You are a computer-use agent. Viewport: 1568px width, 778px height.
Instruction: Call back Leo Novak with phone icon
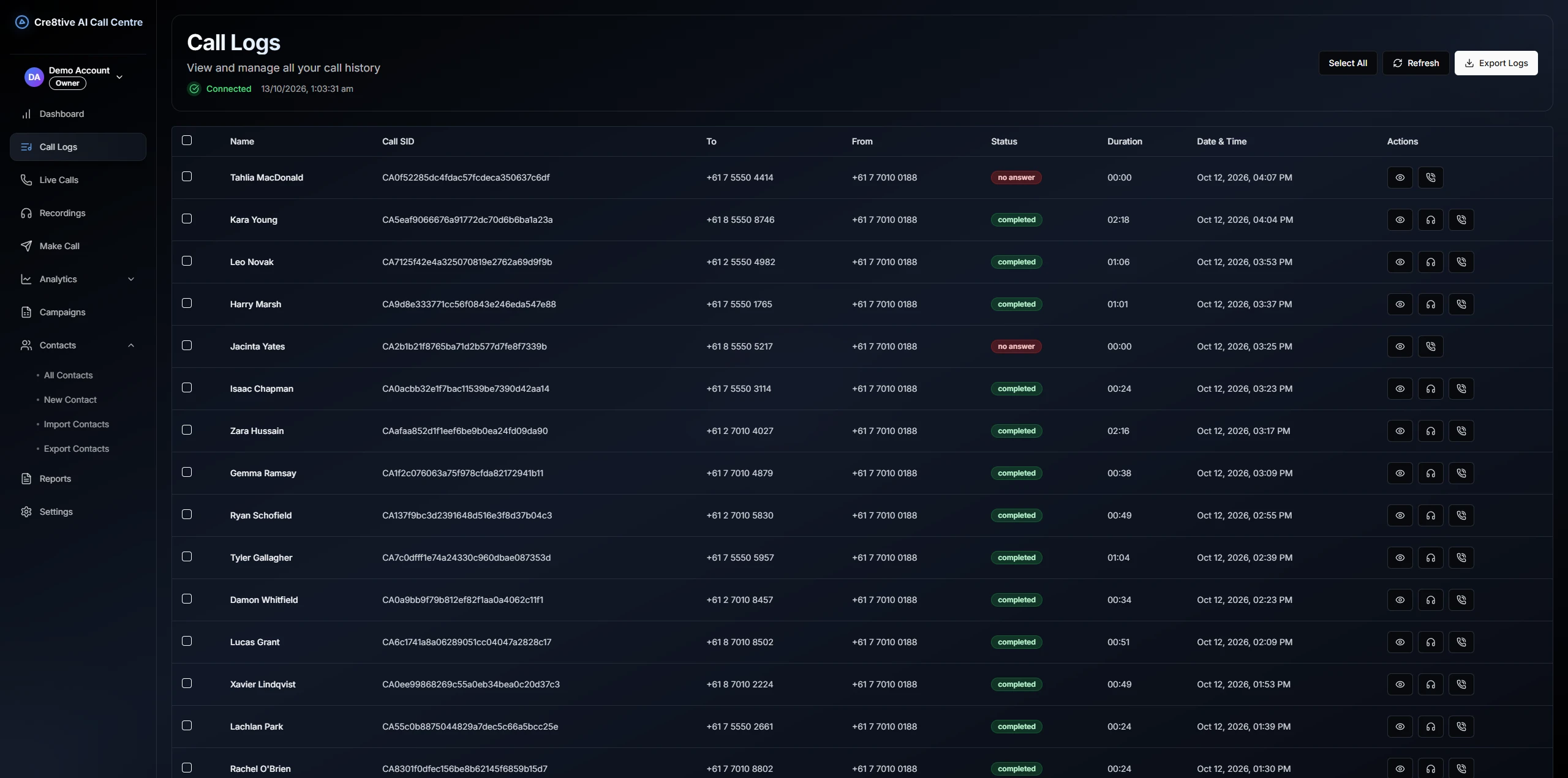1461,262
